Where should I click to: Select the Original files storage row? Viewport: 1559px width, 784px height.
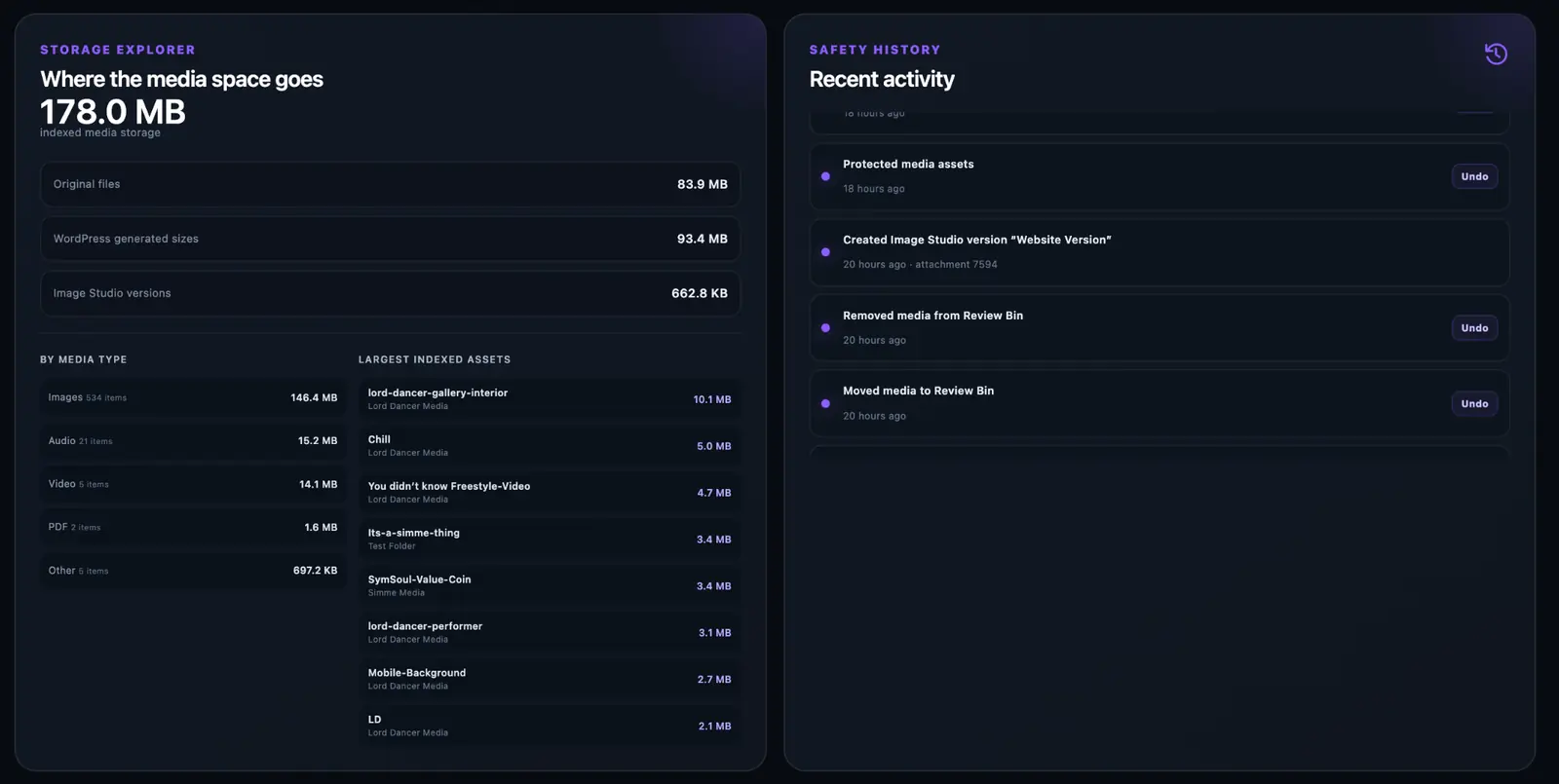(x=390, y=184)
